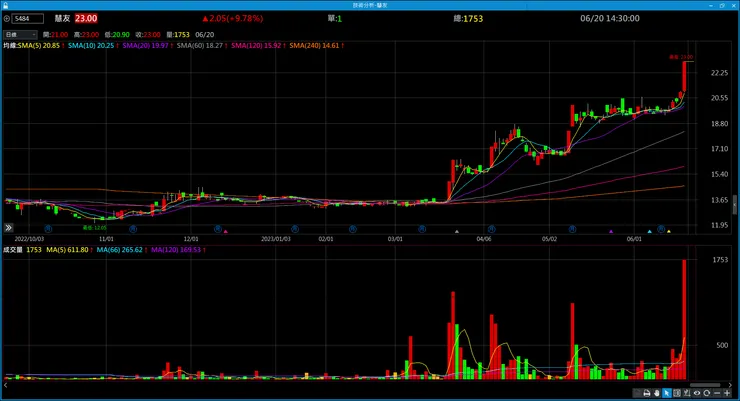This screenshot has width=740, height=401.
Task: Click the 總:1753 total volume text
Action: (x=468, y=18)
